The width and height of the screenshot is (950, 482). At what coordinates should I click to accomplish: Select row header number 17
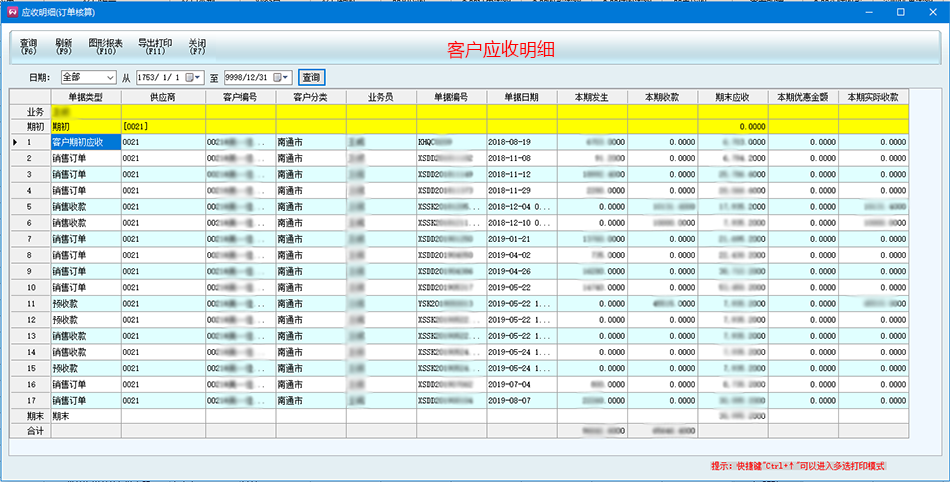click(30, 400)
